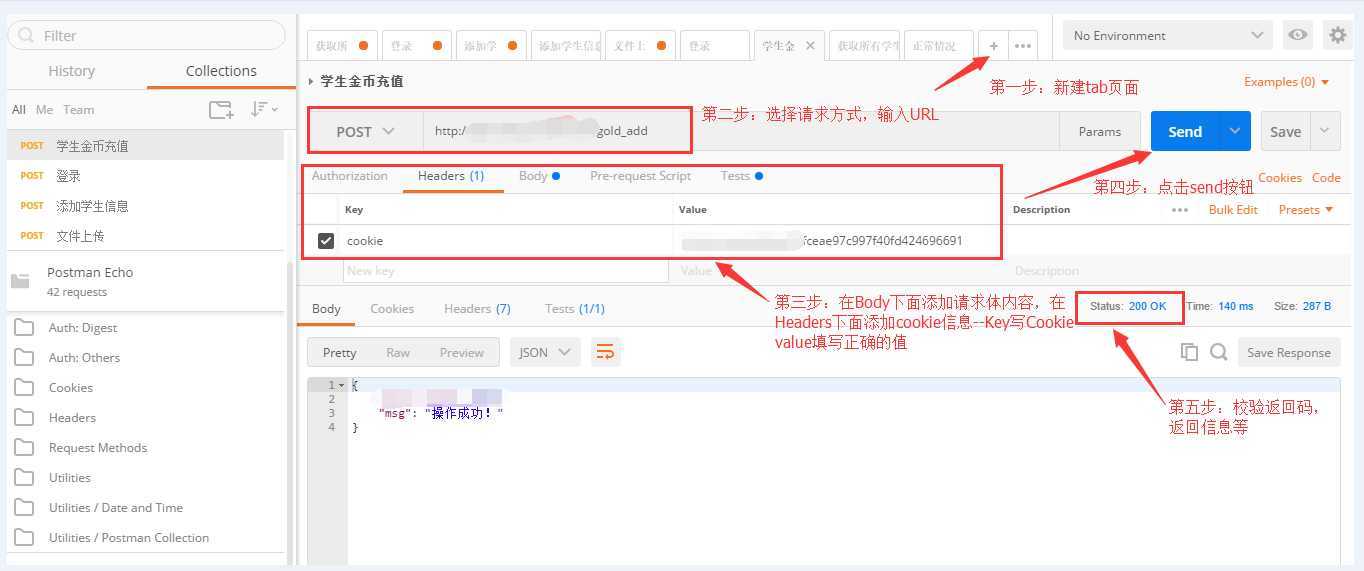Show the response Cookies tab

[392, 309]
